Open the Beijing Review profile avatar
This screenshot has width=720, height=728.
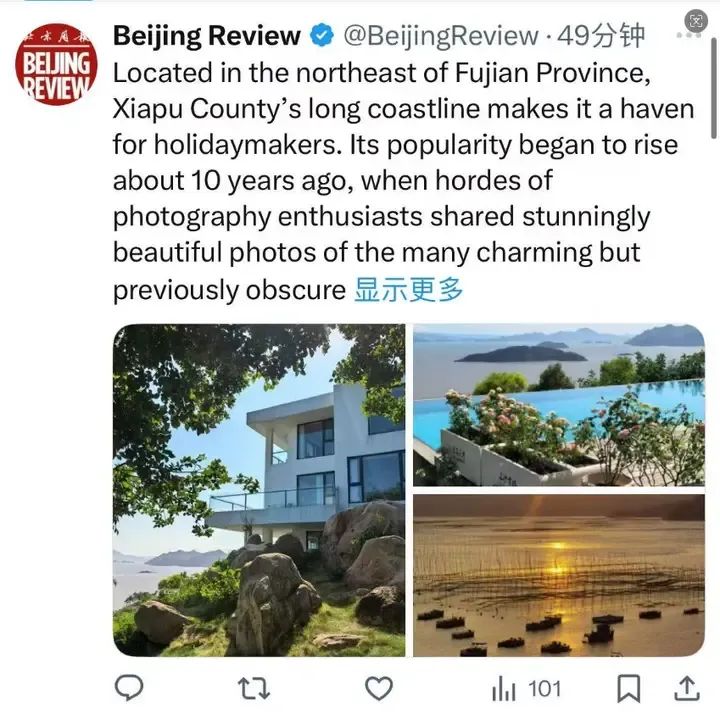pyautogui.click(x=56, y=64)
